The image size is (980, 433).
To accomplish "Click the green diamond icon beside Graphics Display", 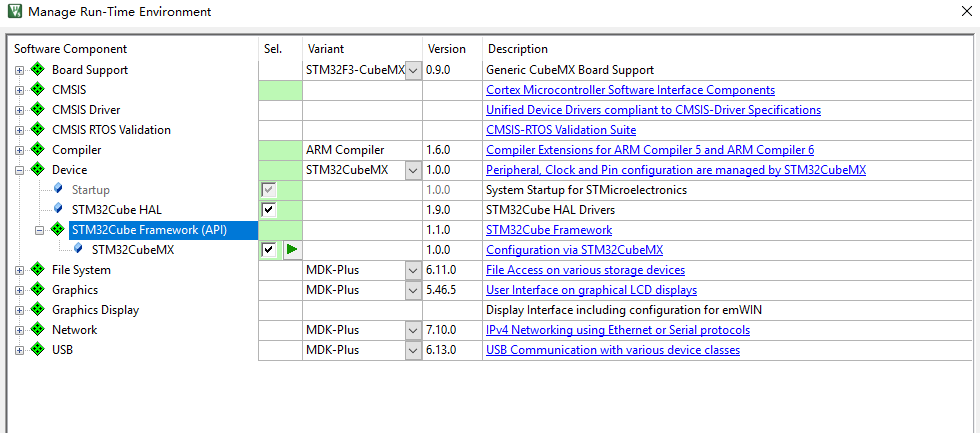I will pyautogui.click(x=38, y=309).
